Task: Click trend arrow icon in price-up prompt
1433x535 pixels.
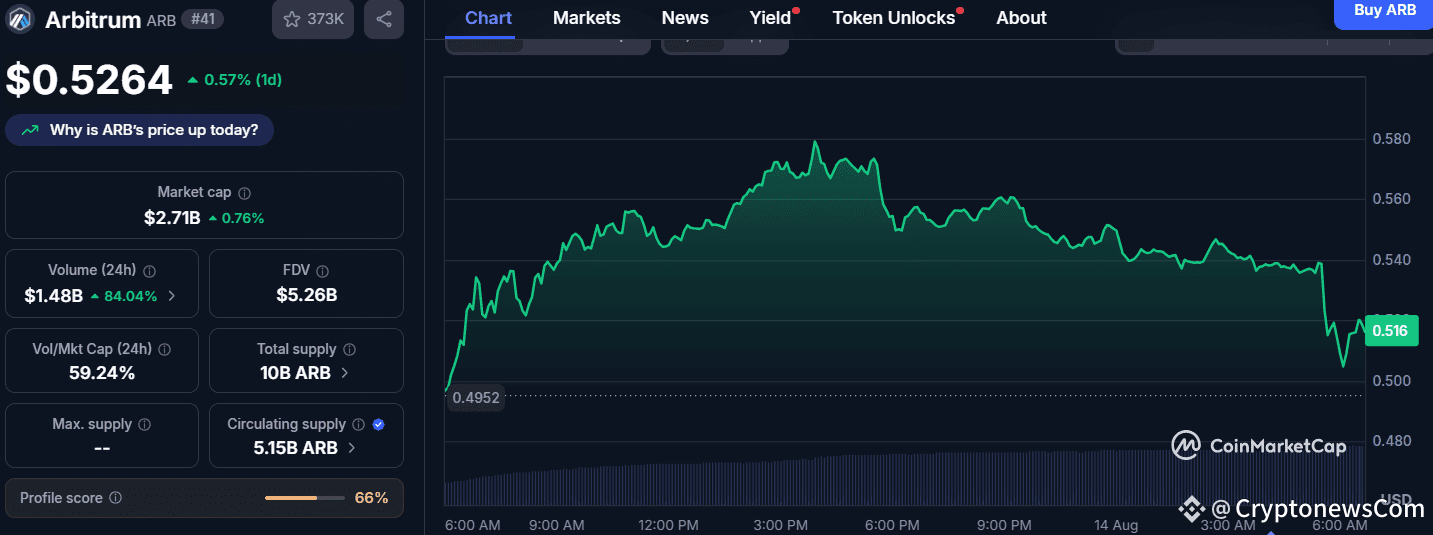Action: point(31,130)
